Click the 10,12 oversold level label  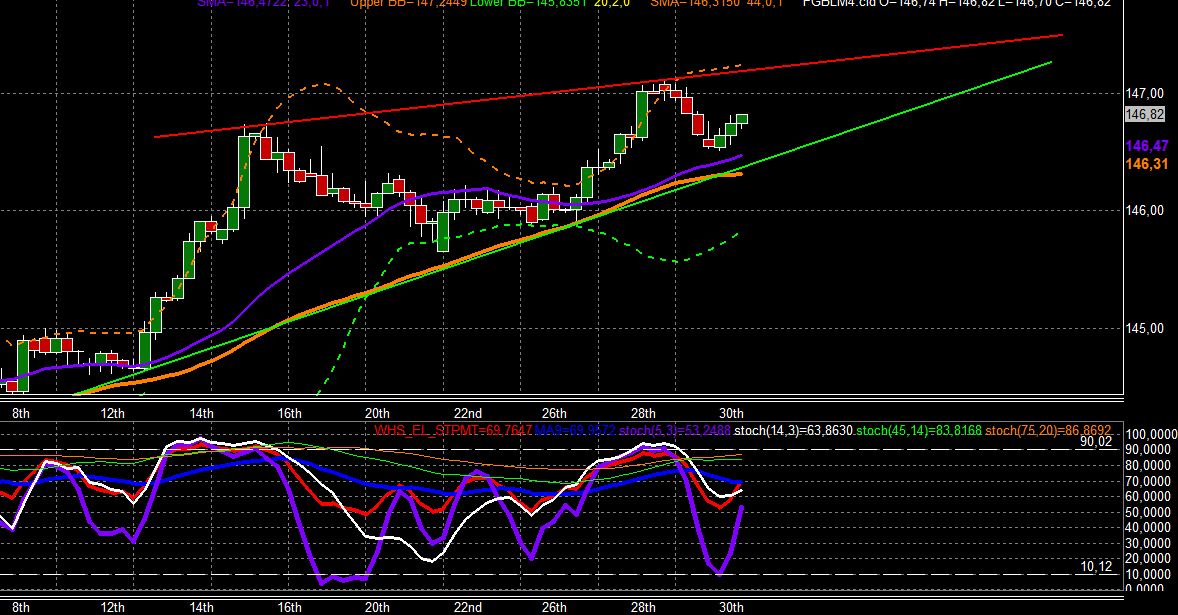(1095, 566)
